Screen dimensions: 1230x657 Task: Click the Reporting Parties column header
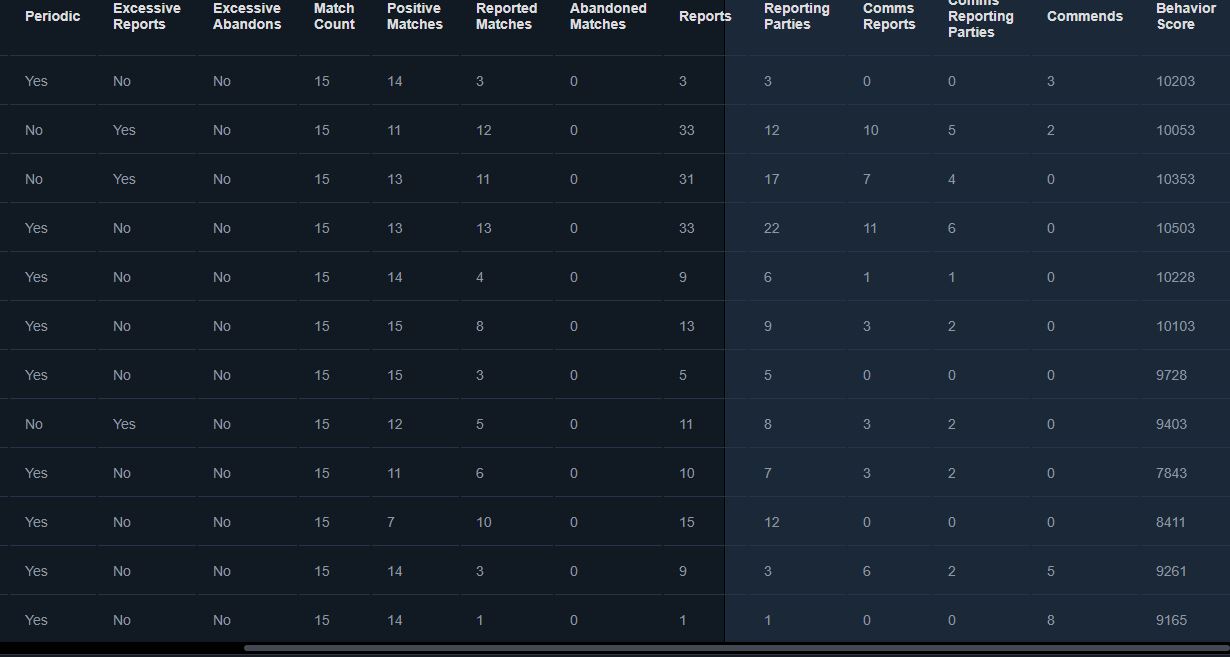(797, 16)
